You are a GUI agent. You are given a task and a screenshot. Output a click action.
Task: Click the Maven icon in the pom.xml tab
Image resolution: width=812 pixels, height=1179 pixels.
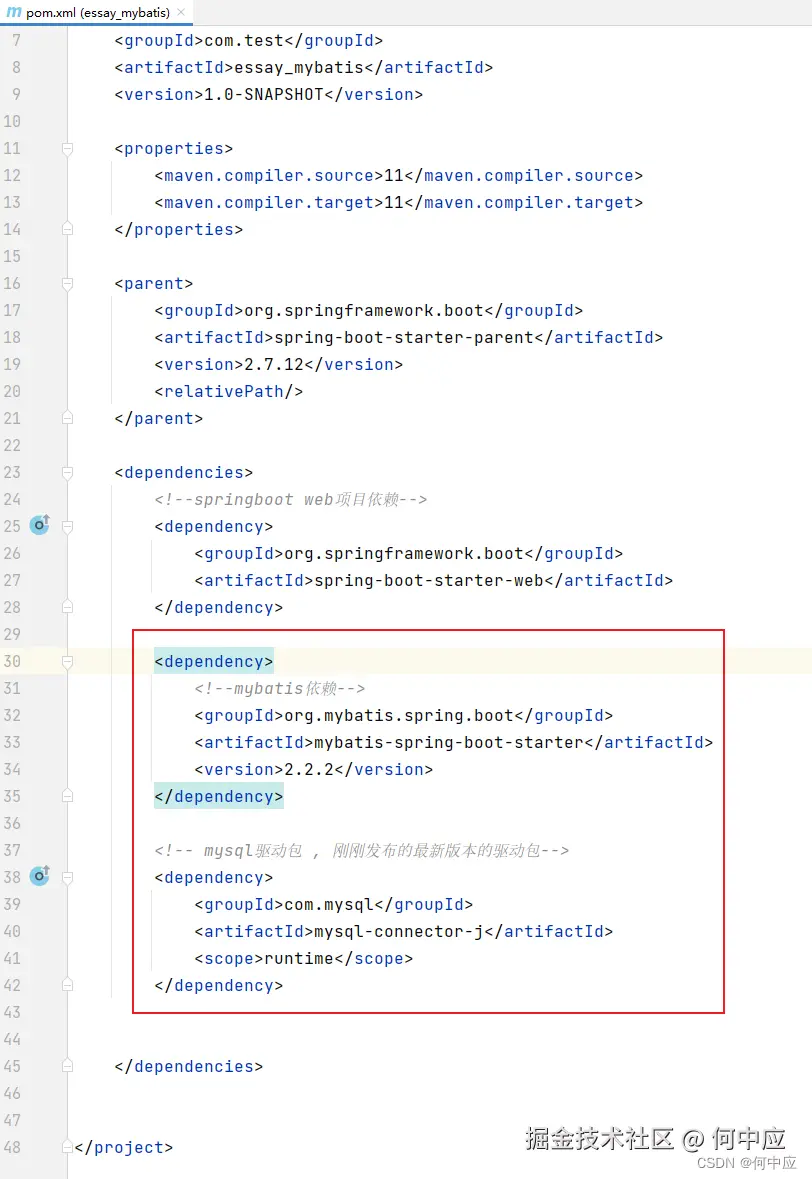13,13
